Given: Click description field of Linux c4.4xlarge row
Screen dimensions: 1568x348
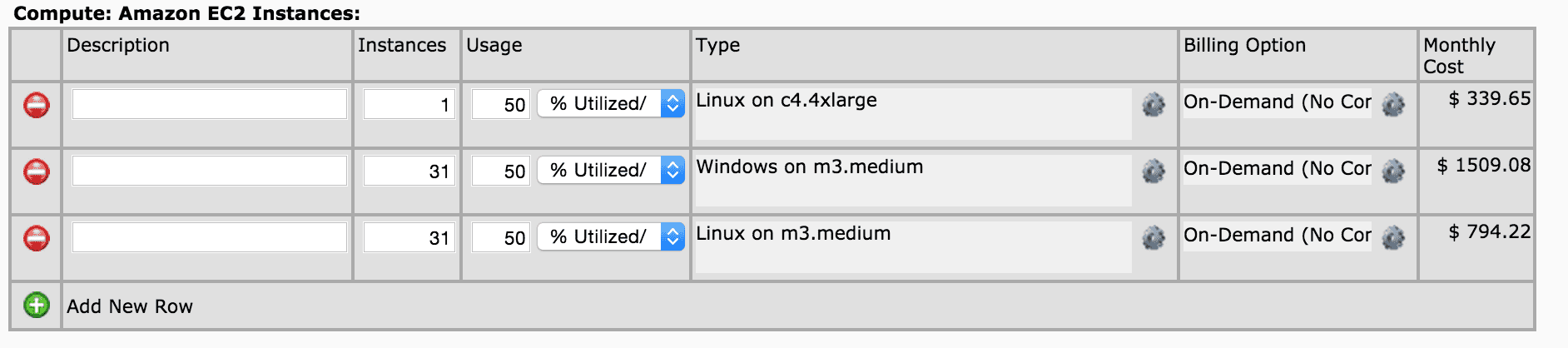Looking at the screenshot, I should click(x=209, y=105).
